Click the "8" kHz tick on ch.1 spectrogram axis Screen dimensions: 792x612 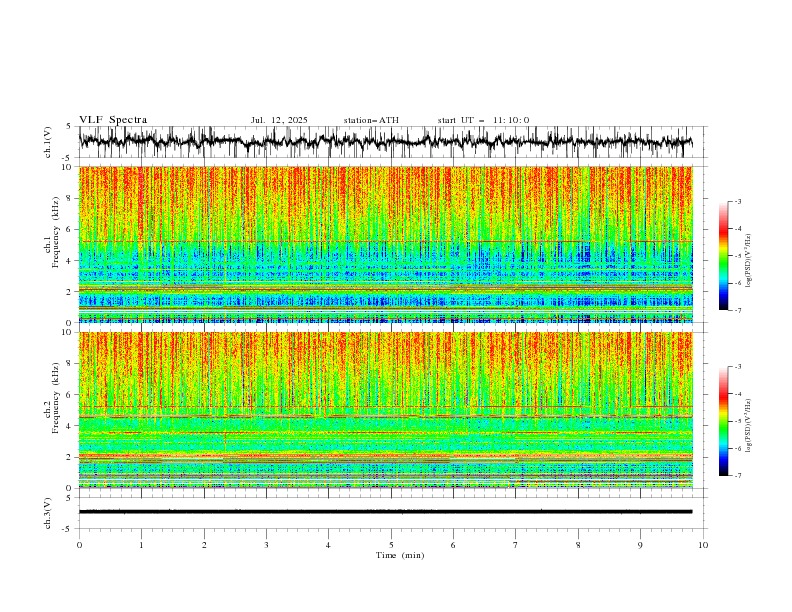point(70,198)
